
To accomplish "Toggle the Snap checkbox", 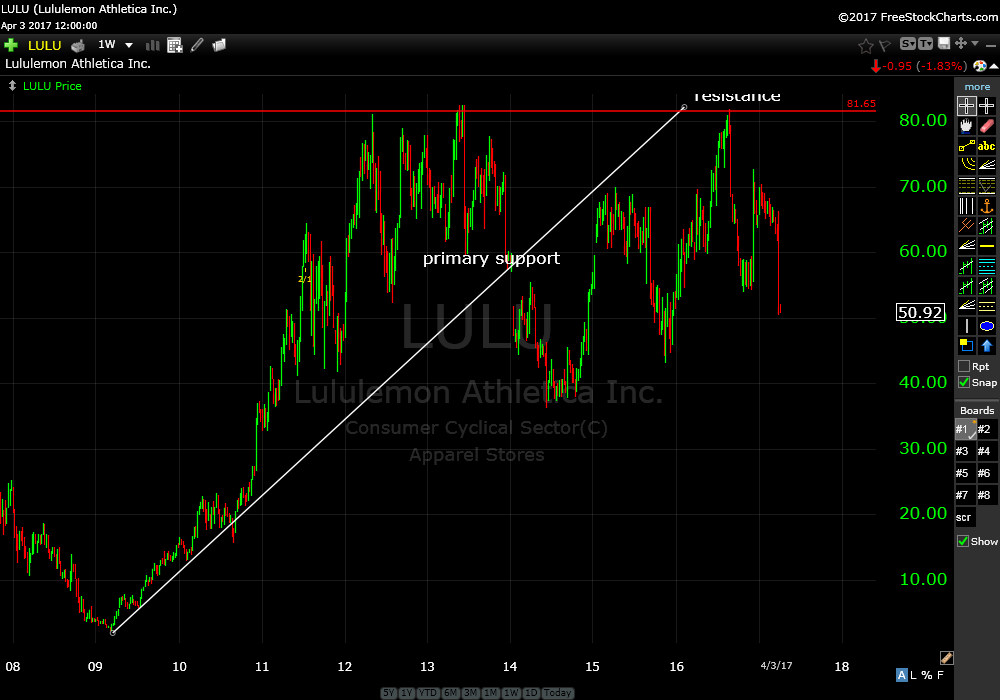I will pyautogui.click(x=964, y=382).
